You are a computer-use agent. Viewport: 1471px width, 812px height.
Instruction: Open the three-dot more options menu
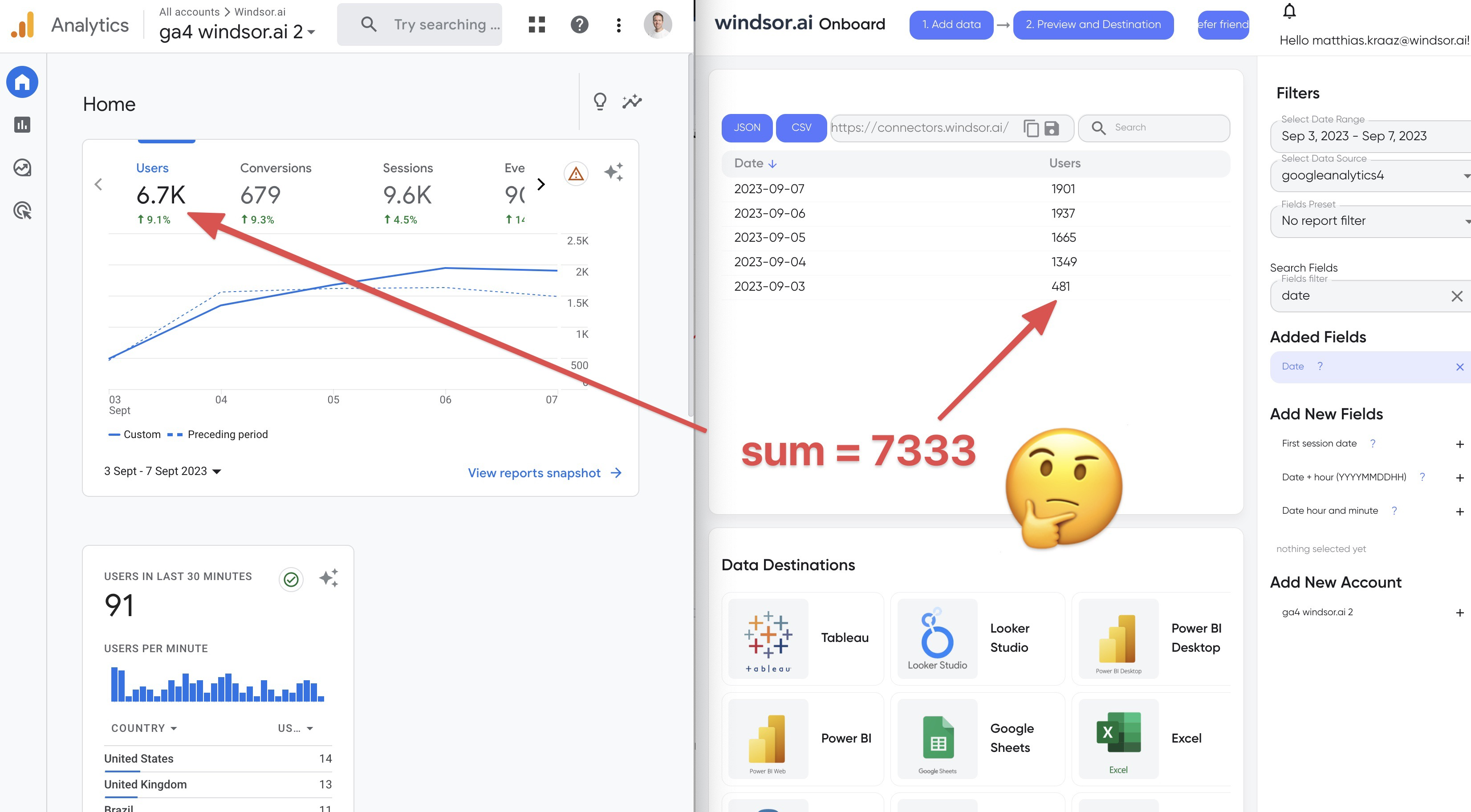618,24
